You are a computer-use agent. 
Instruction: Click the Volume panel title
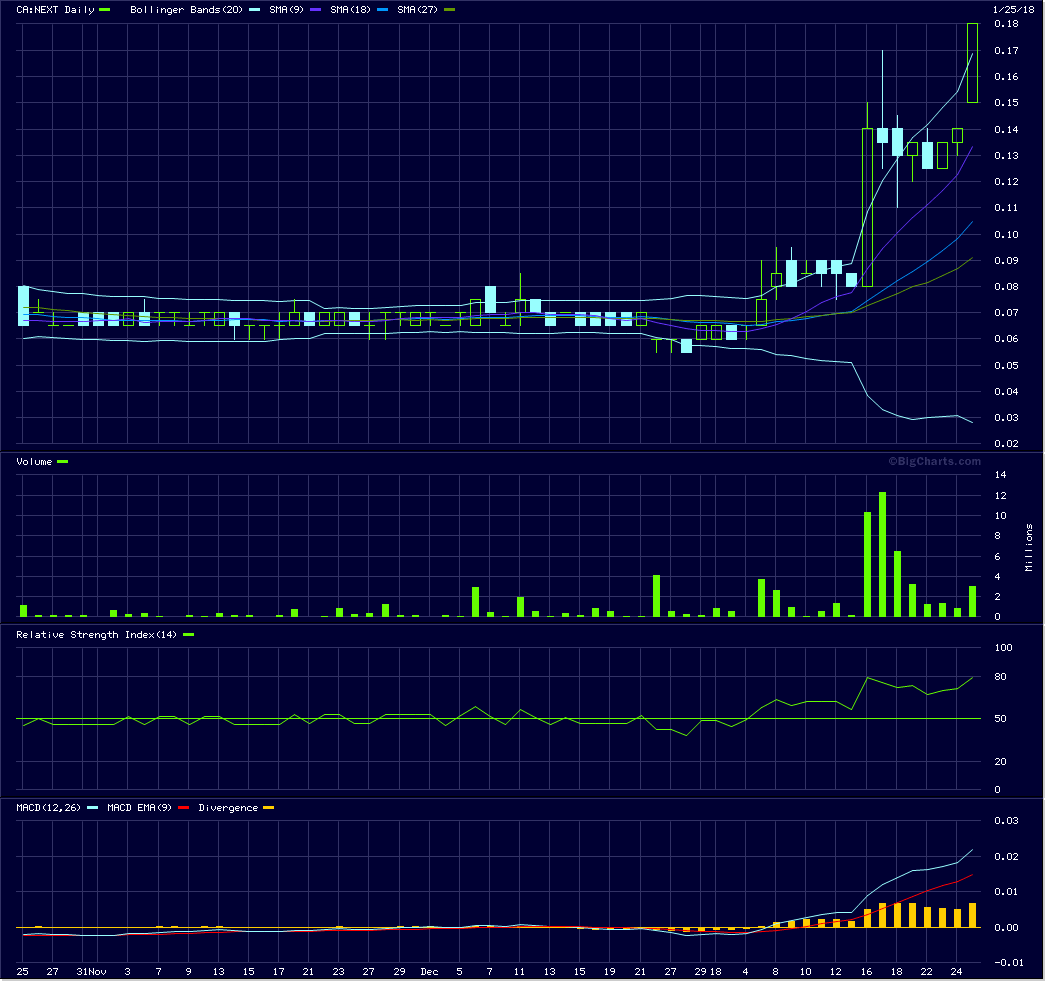coord(35,461)
